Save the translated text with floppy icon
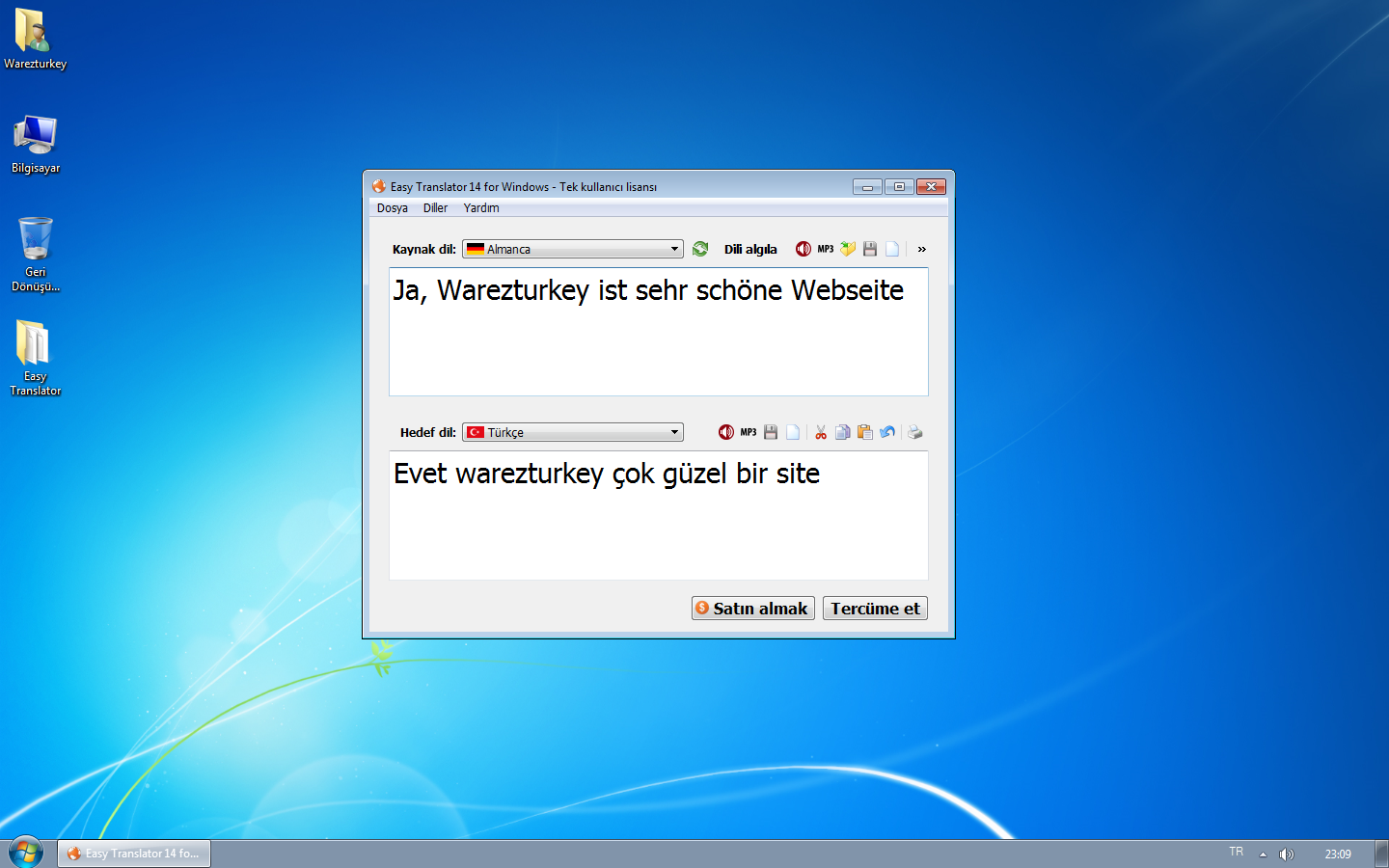1389x868 pixels. [x=771, y=432]
